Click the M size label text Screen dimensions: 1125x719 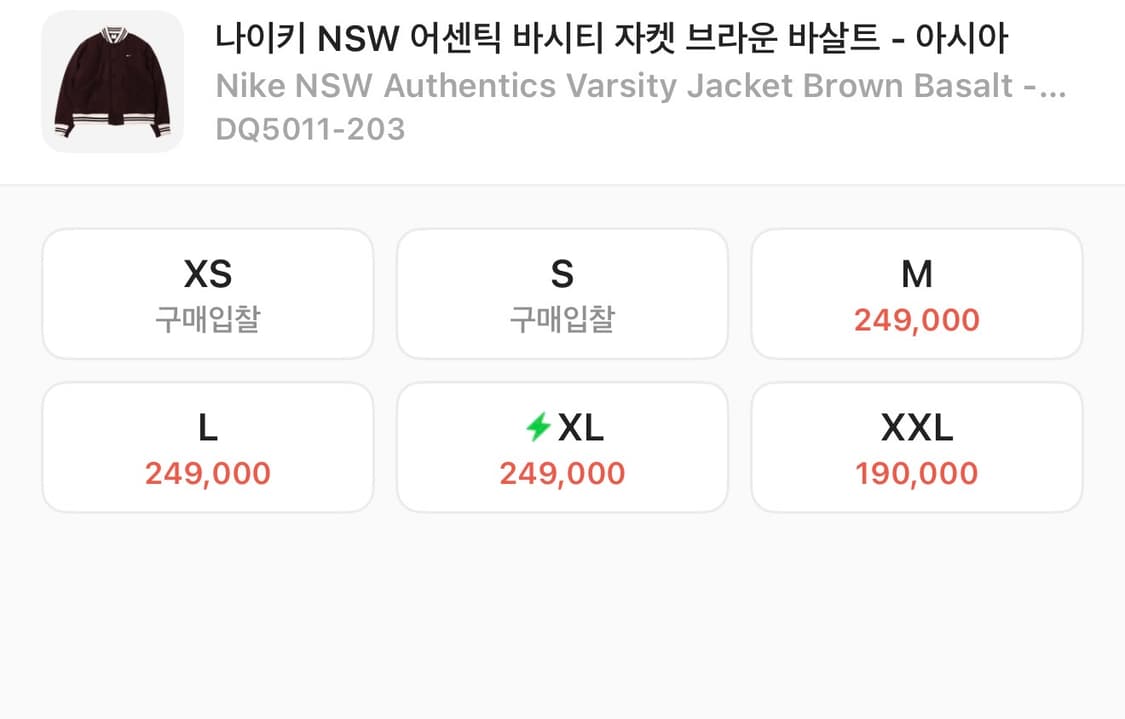pos(916,272)
